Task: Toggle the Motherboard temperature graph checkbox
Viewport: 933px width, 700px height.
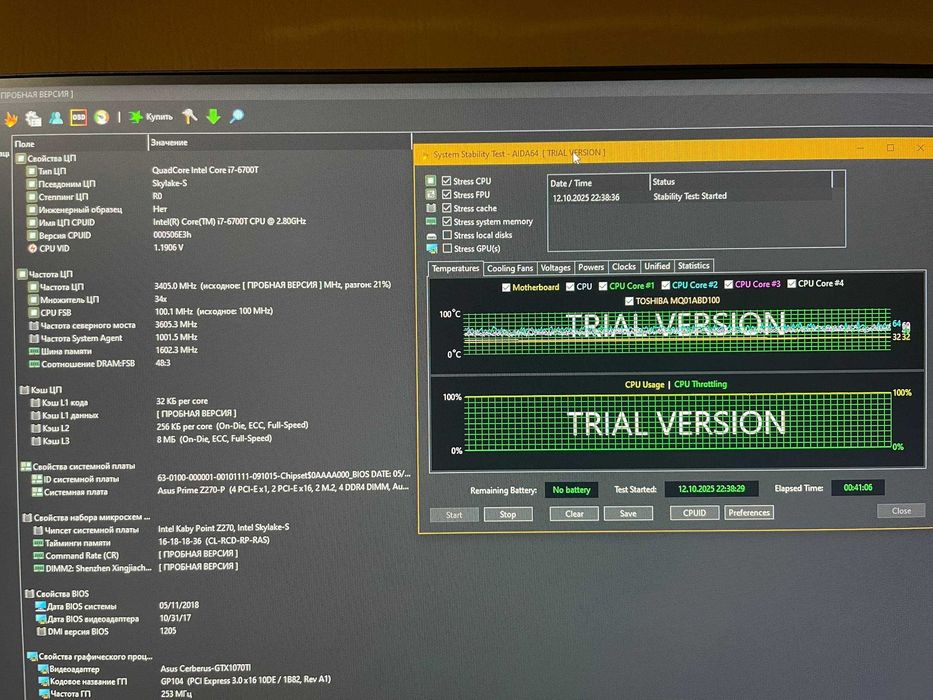Action: pos(506,288)
